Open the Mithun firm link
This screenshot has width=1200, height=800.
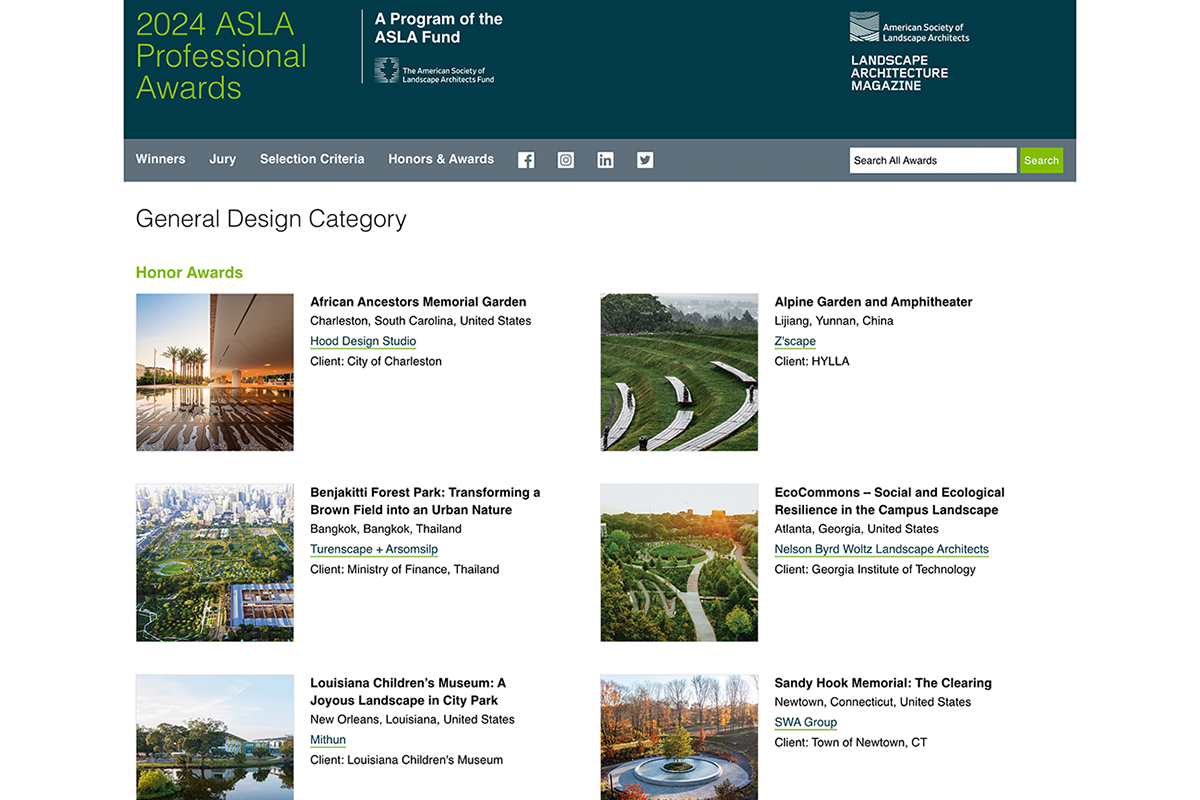[x=328, y=740]
